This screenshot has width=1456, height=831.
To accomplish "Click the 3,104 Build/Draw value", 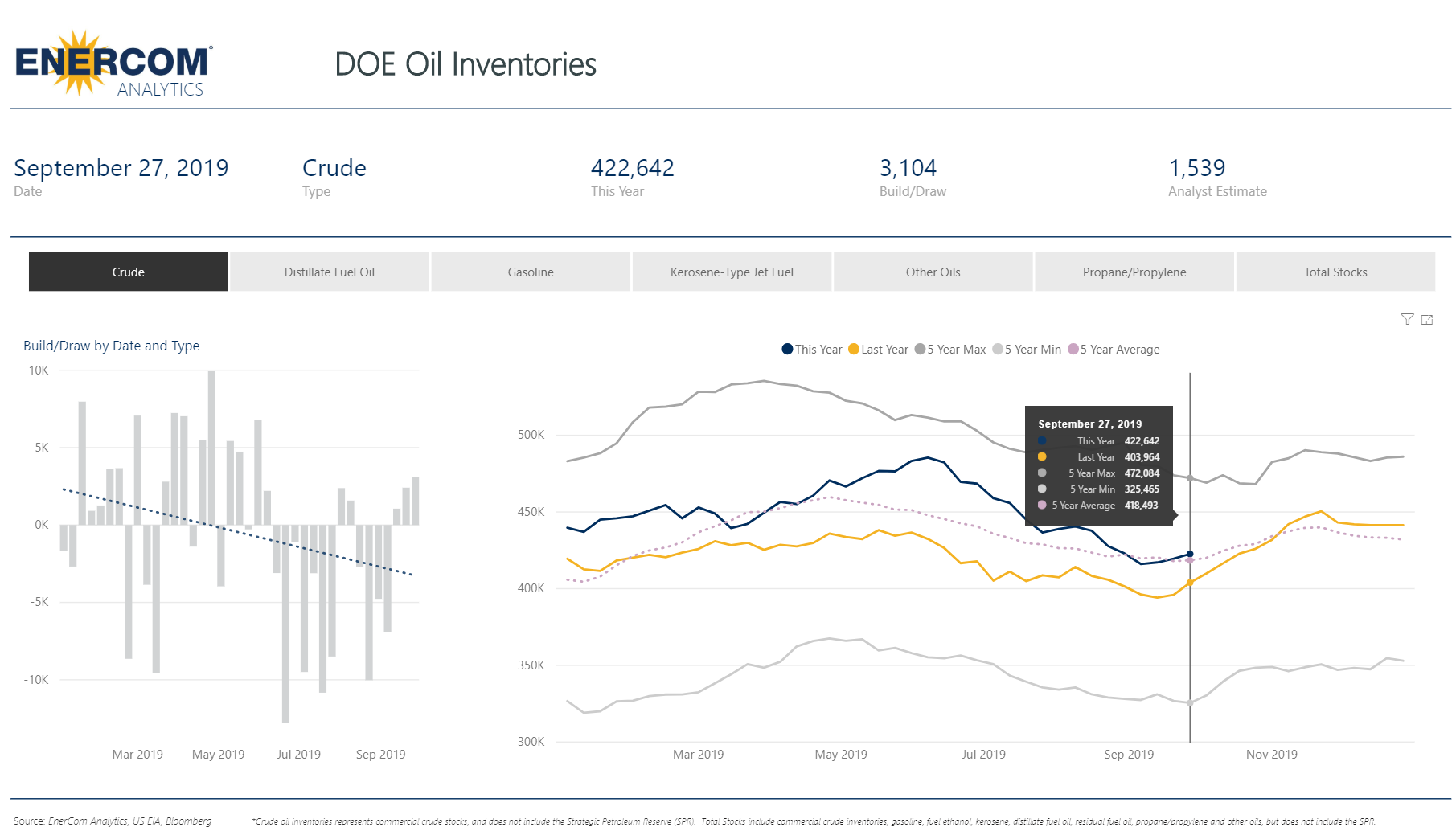I will click(x=908, y=168).
